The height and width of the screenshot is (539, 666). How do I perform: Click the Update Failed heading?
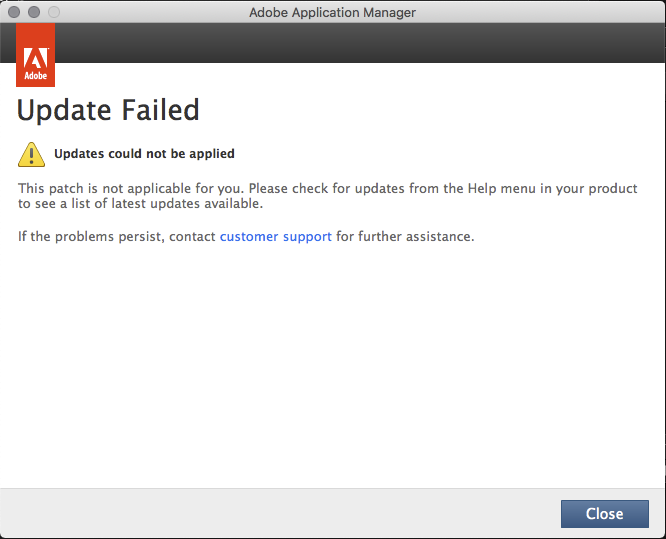[108, 110]
